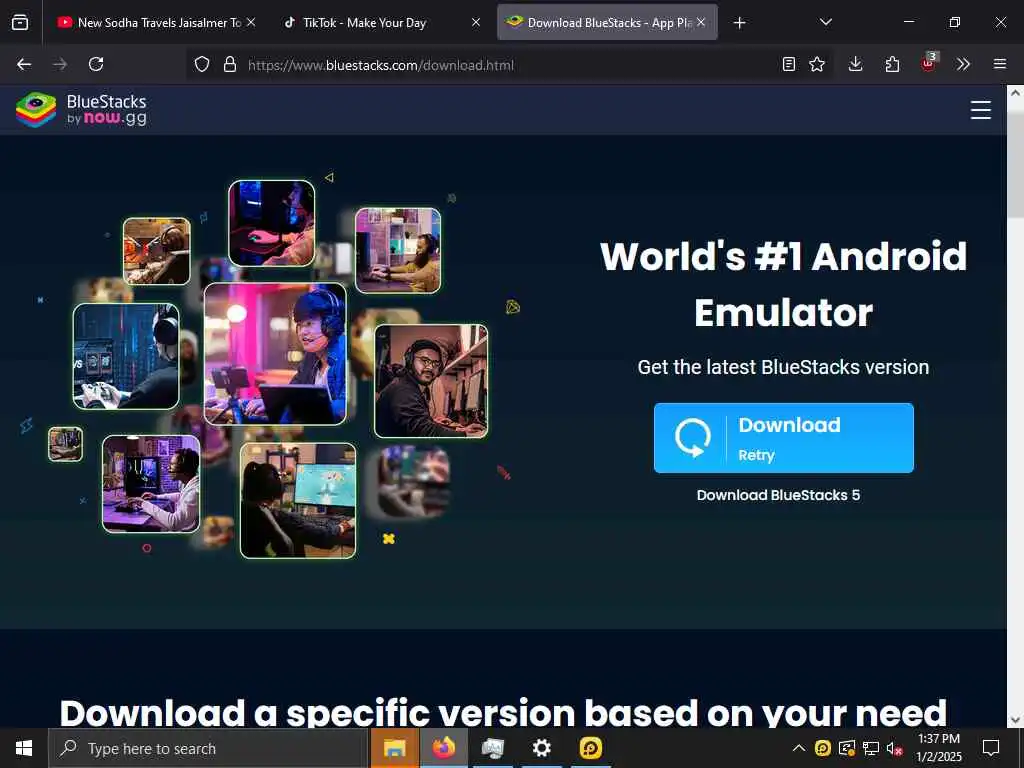1024x768 pixels.
Task: Toggle reader view icon
Action: pos(789,64)
